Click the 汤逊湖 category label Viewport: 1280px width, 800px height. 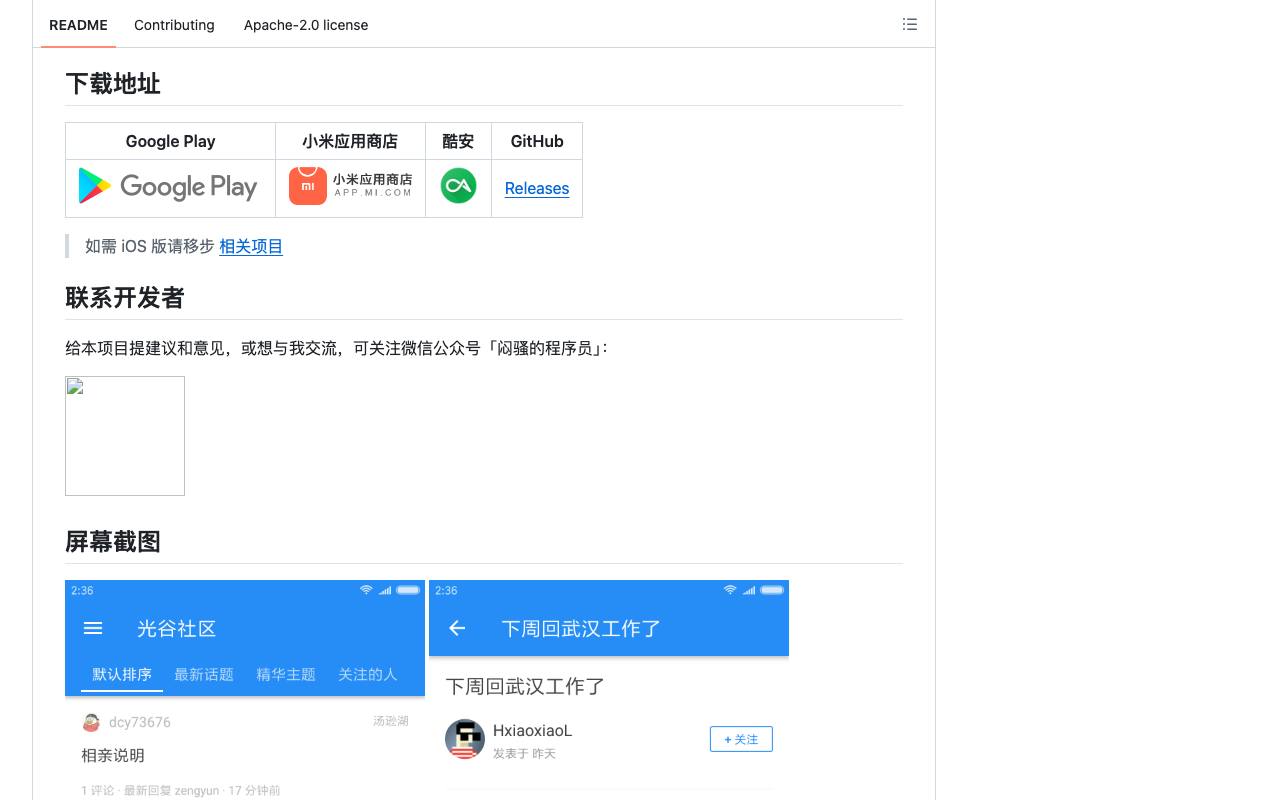[x=391, y=721]
